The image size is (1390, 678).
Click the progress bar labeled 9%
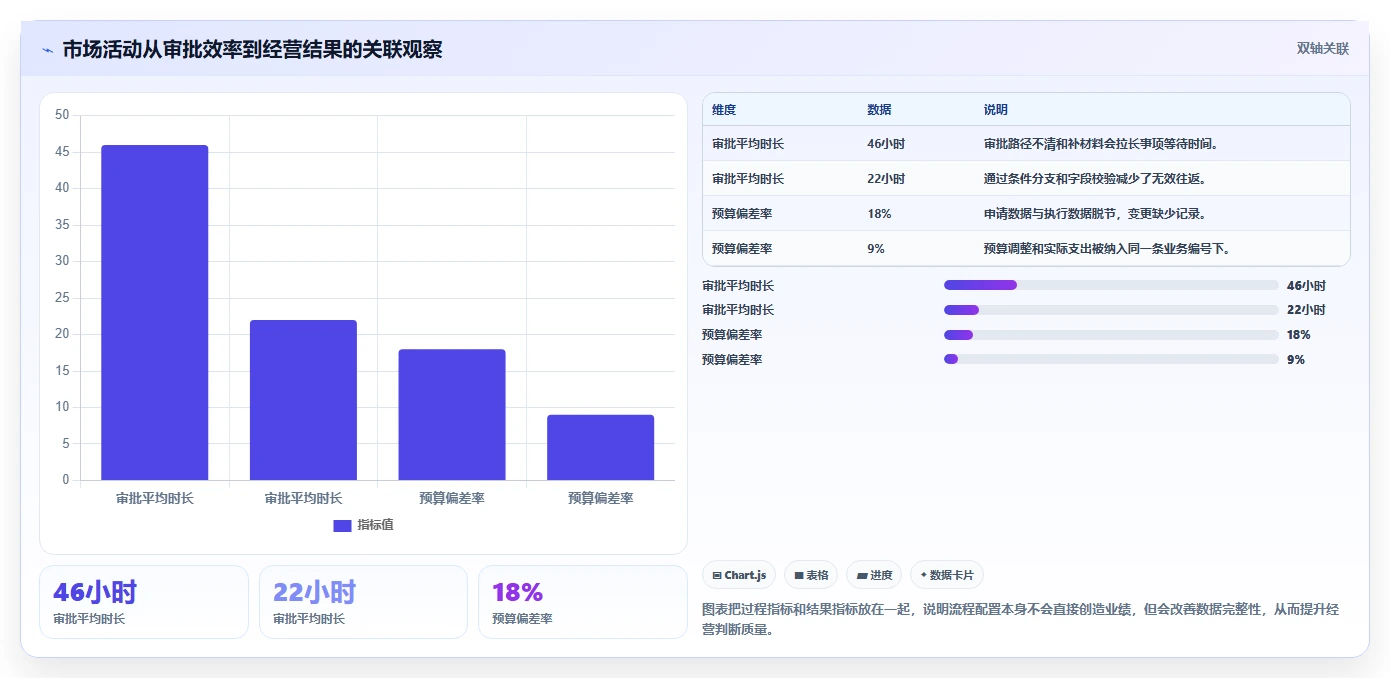pyautogui.click(x=1111, y=359)
